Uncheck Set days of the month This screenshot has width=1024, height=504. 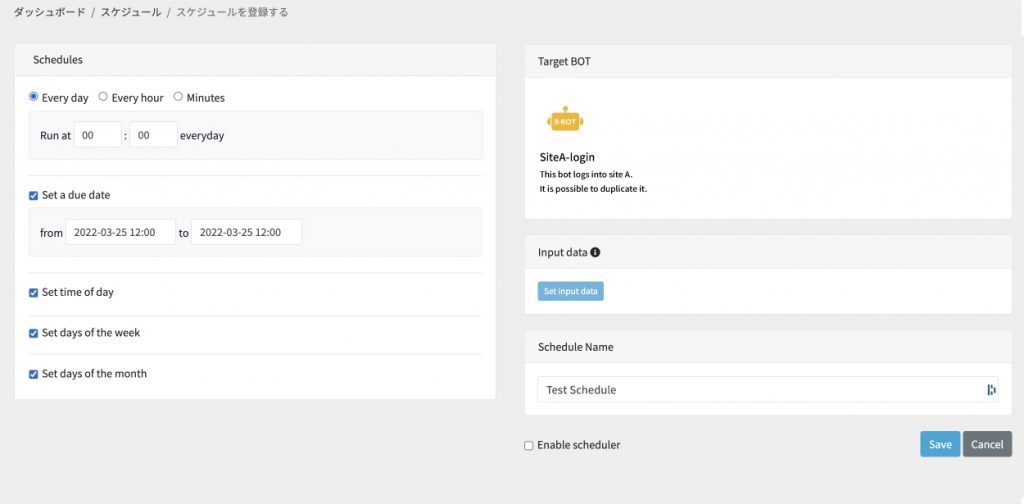[x=33, y=374]
